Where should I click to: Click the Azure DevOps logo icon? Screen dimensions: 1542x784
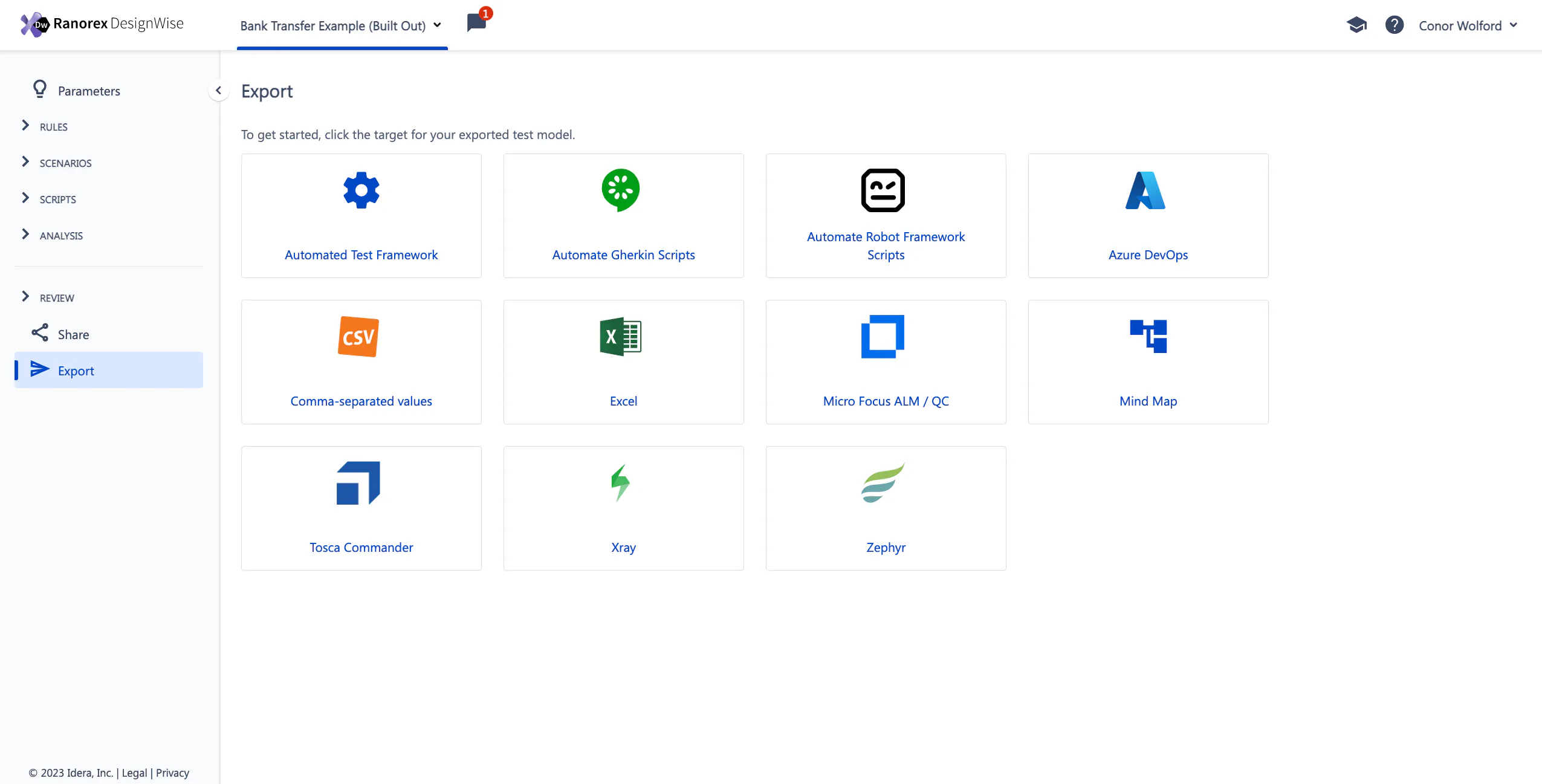tap(1145, 190)
